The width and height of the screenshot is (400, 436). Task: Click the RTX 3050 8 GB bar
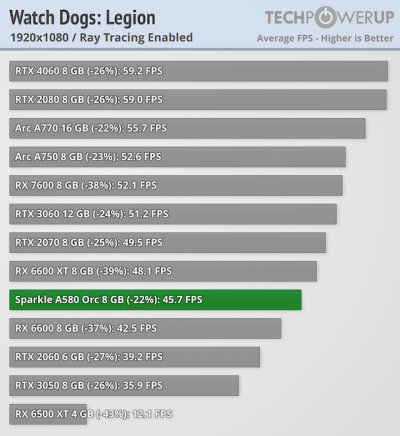(124, 386)
